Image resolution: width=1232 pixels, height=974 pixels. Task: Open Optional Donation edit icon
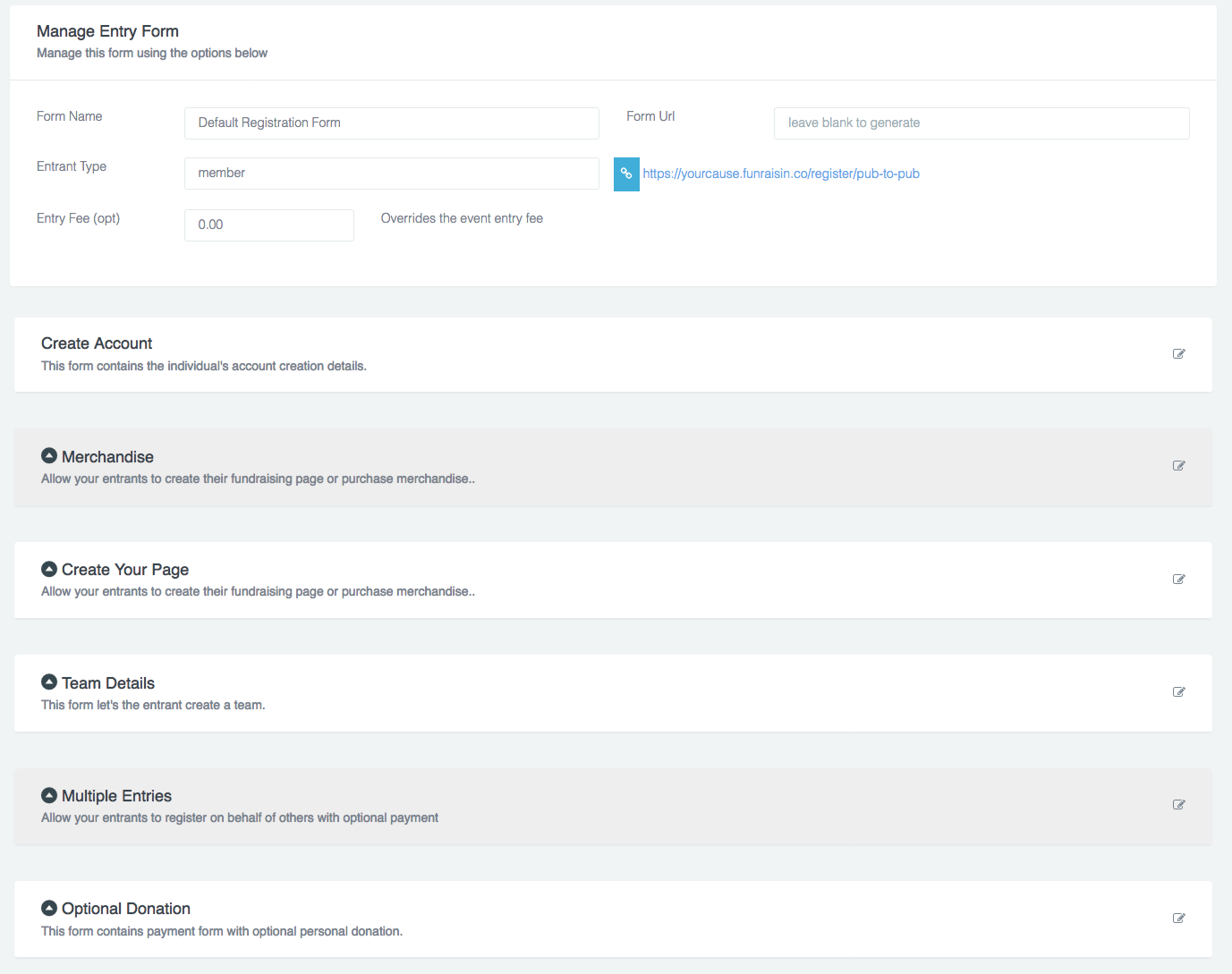(1178, 919)
